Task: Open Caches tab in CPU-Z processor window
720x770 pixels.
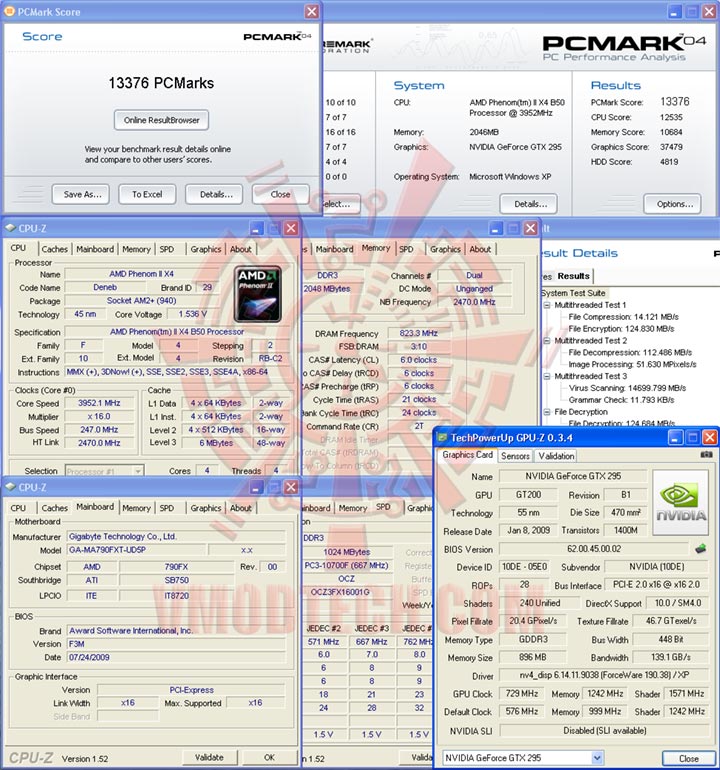Action: [55, 249]
